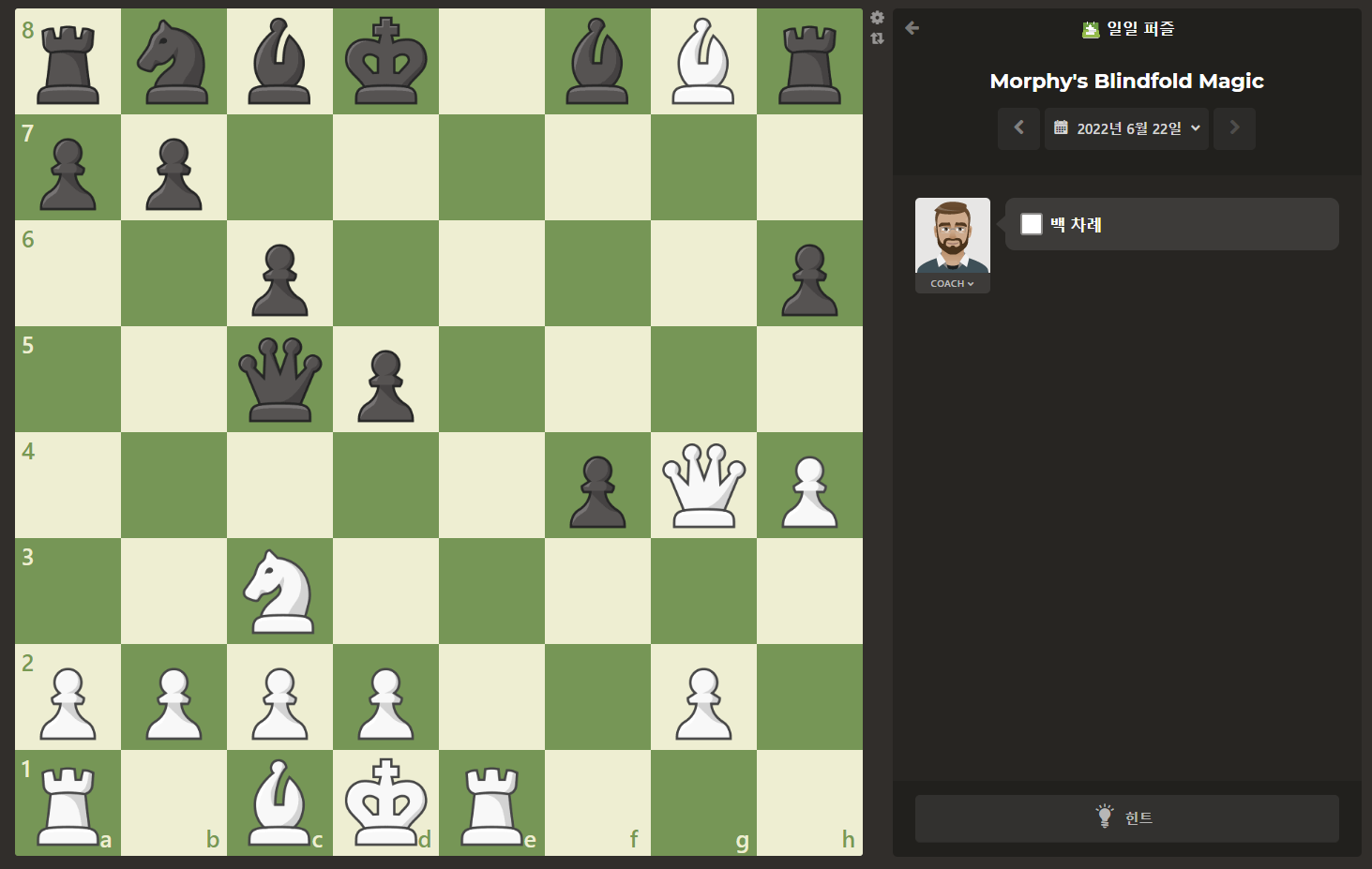
Task: Select the white queen on g4
Action: (x=703, y=485)
